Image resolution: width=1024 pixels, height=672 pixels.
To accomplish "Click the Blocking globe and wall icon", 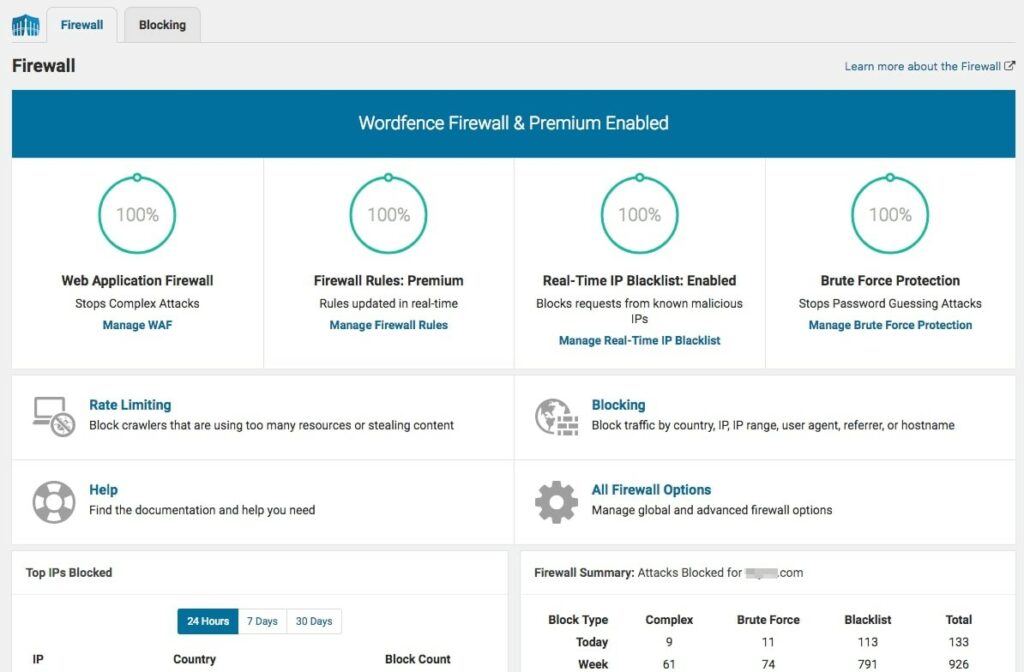I will [556, 417].
